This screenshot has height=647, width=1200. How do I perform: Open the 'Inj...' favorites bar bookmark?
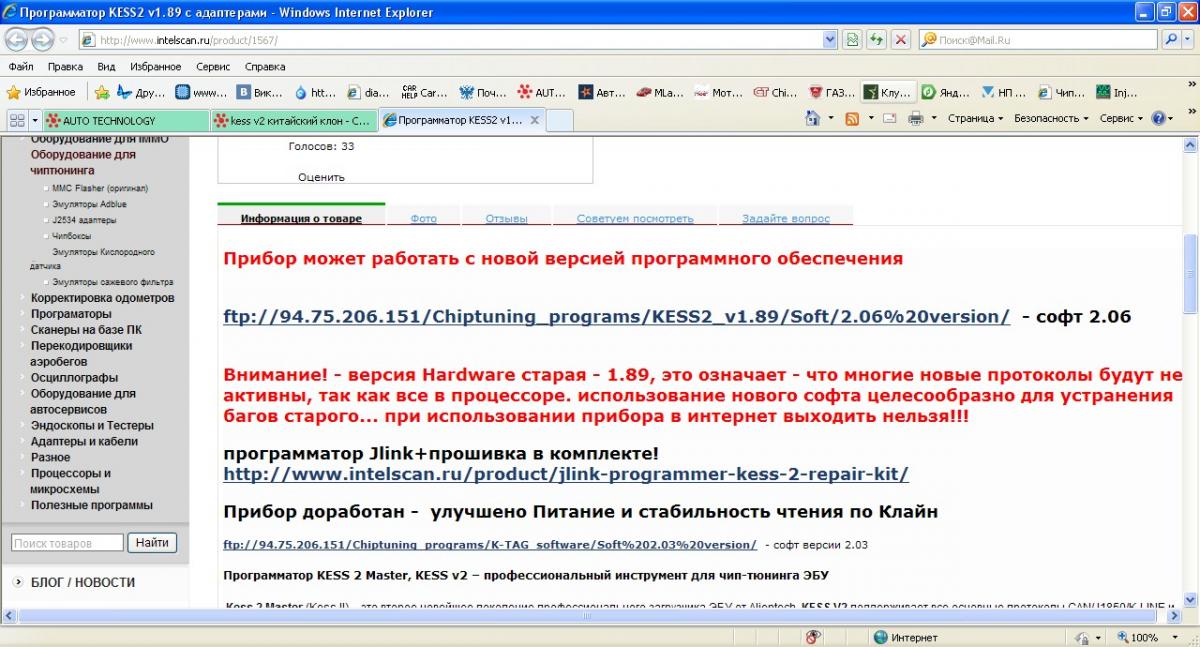pos(1117,92)
